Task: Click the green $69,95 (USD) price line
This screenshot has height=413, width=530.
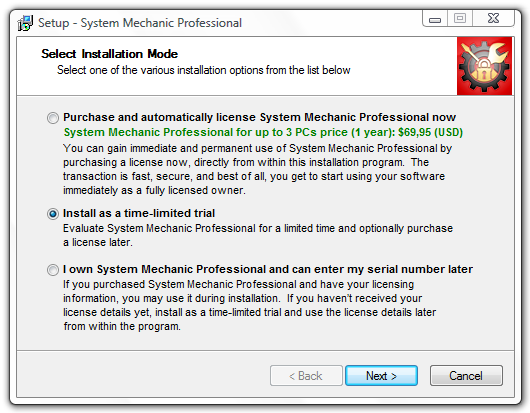Action: point(263,132)
